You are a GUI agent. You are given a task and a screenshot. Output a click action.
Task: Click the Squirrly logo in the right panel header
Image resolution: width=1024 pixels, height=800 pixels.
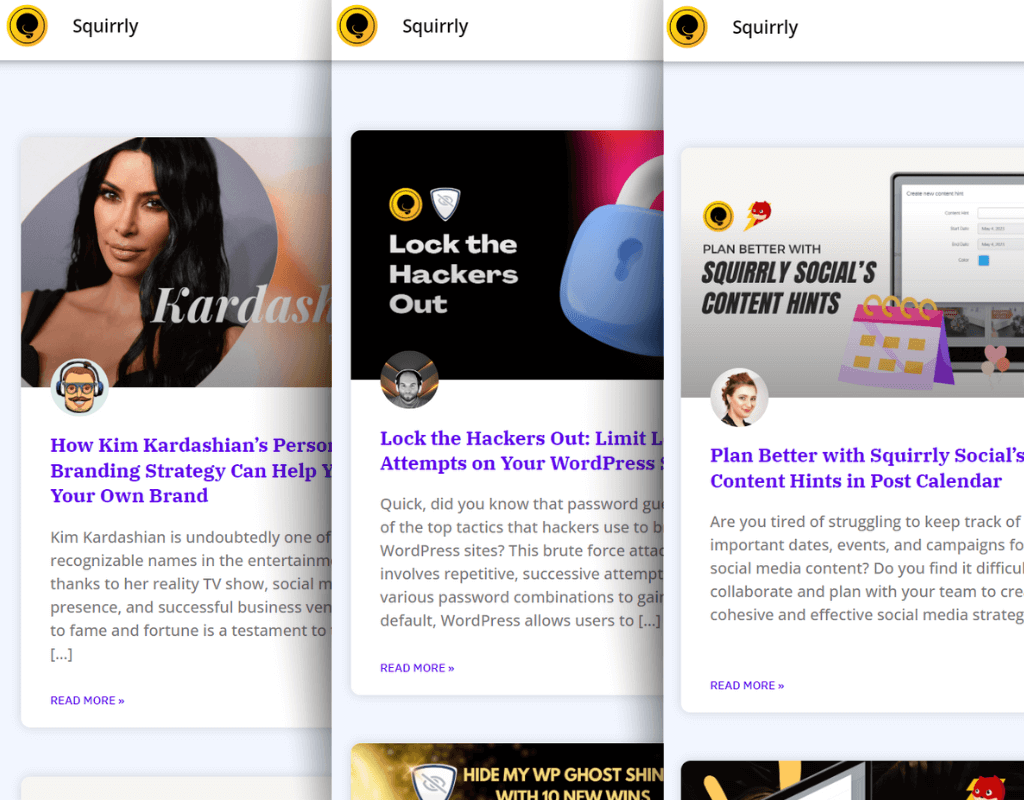687,27
